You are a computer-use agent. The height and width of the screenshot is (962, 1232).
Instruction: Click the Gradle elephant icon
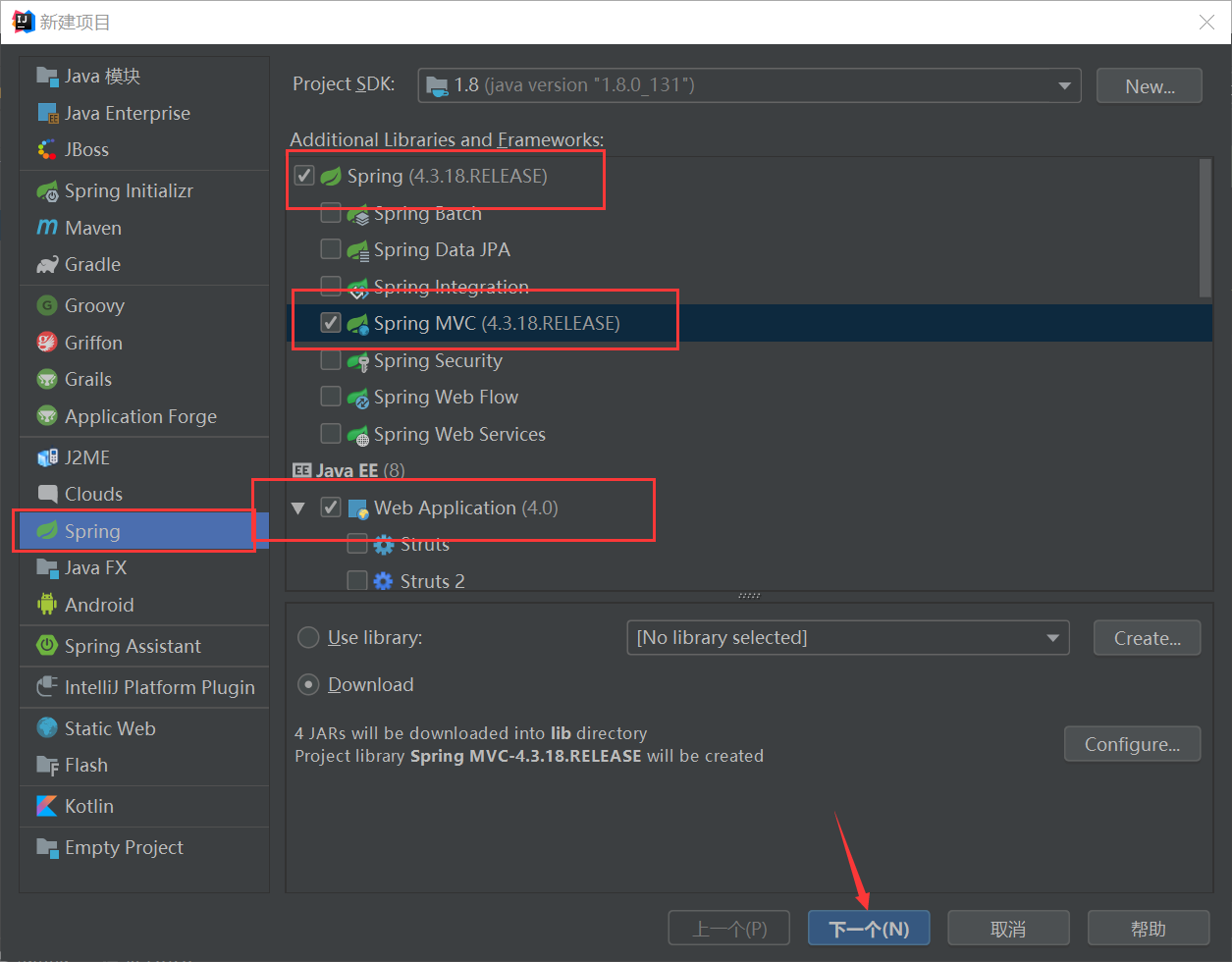coord(47,264)
